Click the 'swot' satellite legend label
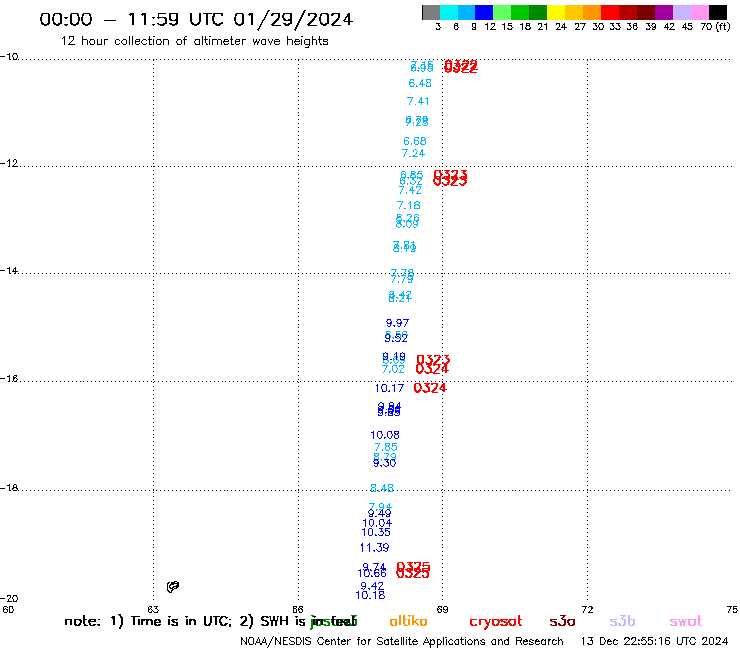Viewport: 740px width, 650px height. click(686, 622)
